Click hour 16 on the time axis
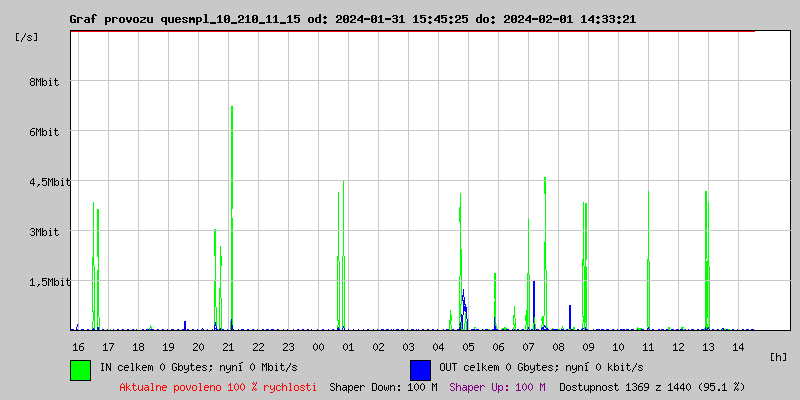 click(78, 346)
